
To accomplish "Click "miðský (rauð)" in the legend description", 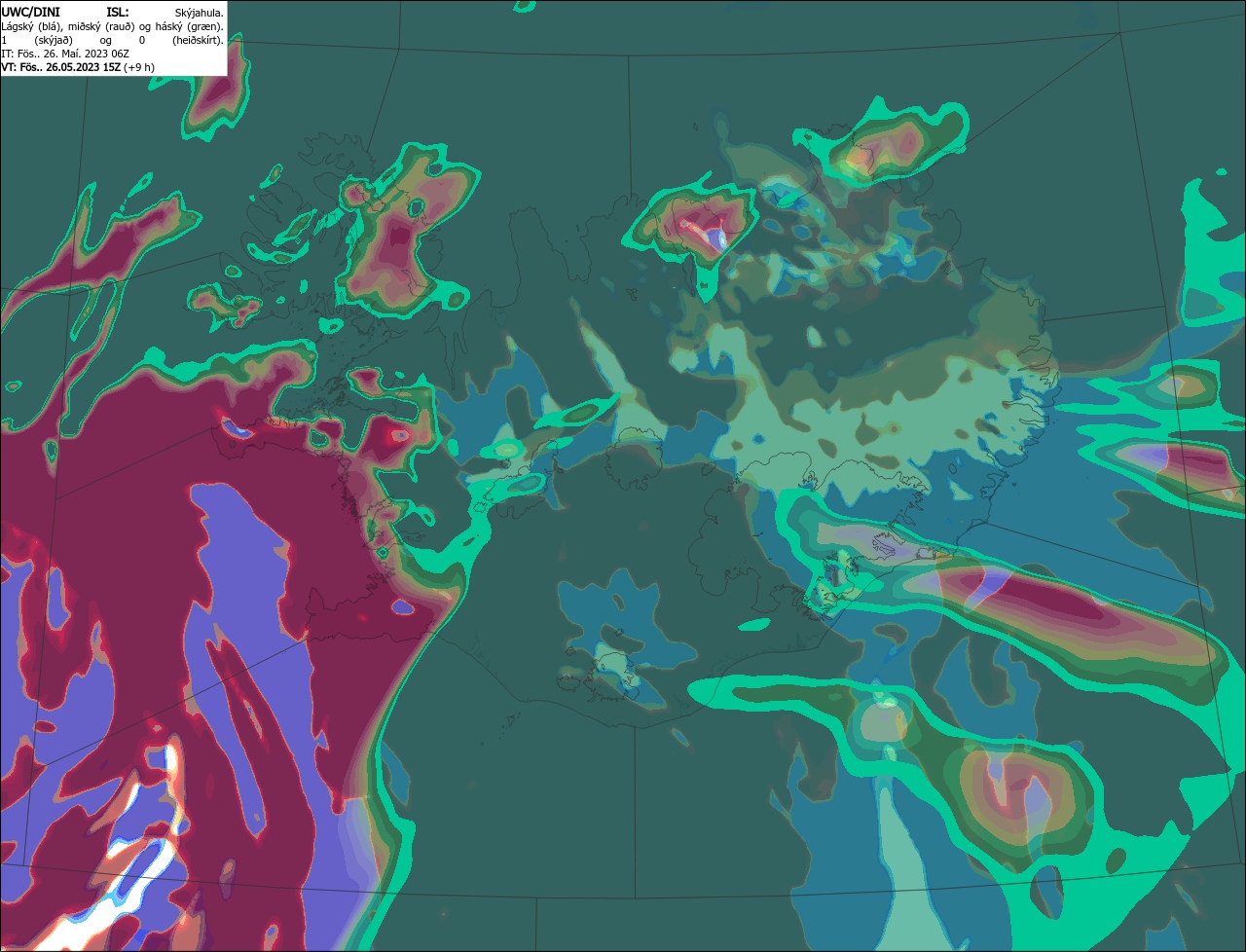I will click(x=101, y=27).
